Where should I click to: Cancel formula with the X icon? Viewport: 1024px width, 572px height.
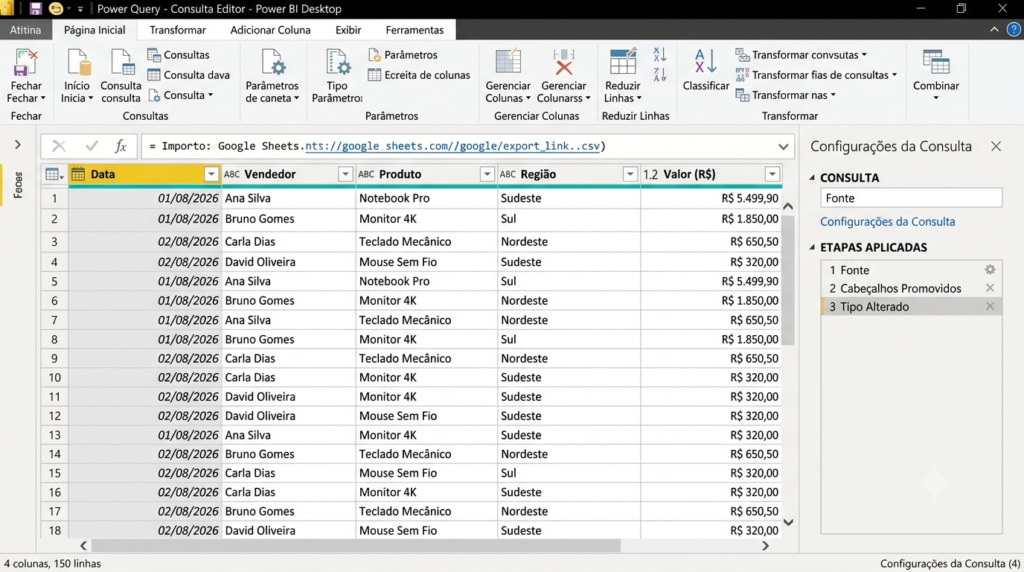pos(59,146)
